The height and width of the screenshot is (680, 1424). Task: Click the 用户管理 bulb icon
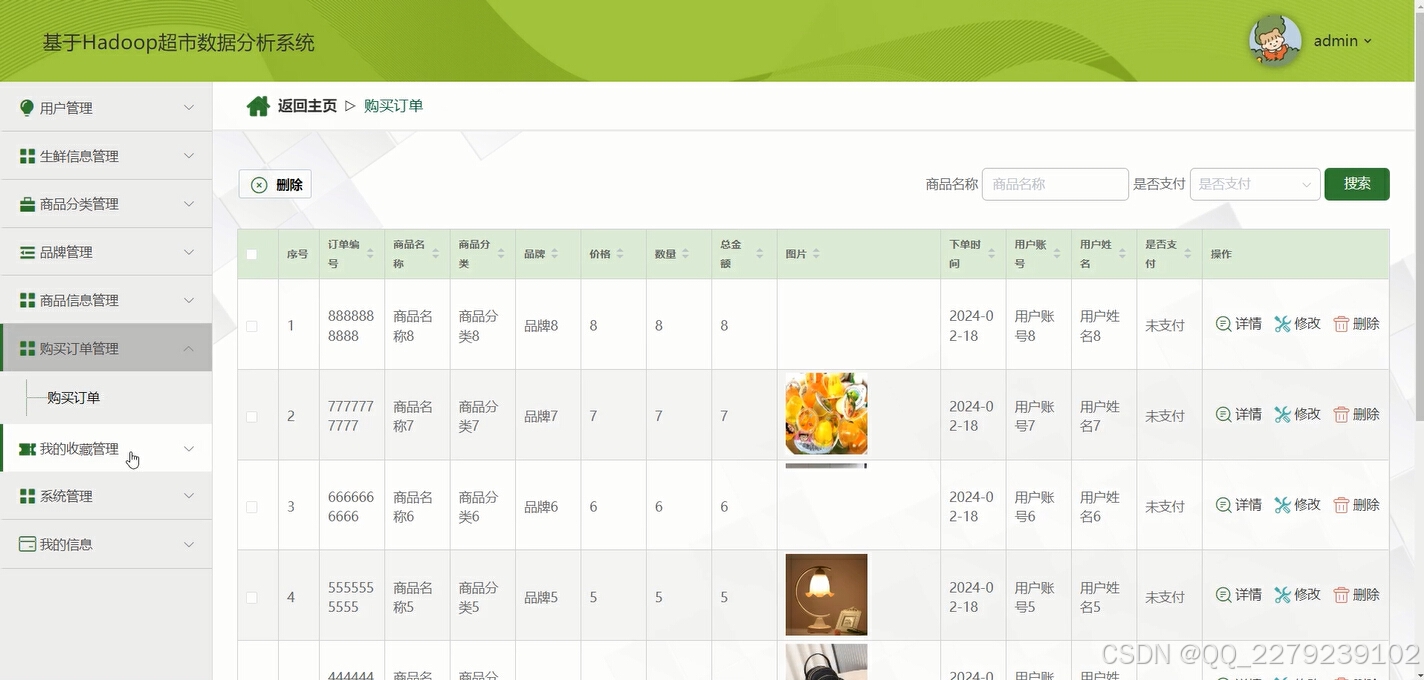point(27,108)
